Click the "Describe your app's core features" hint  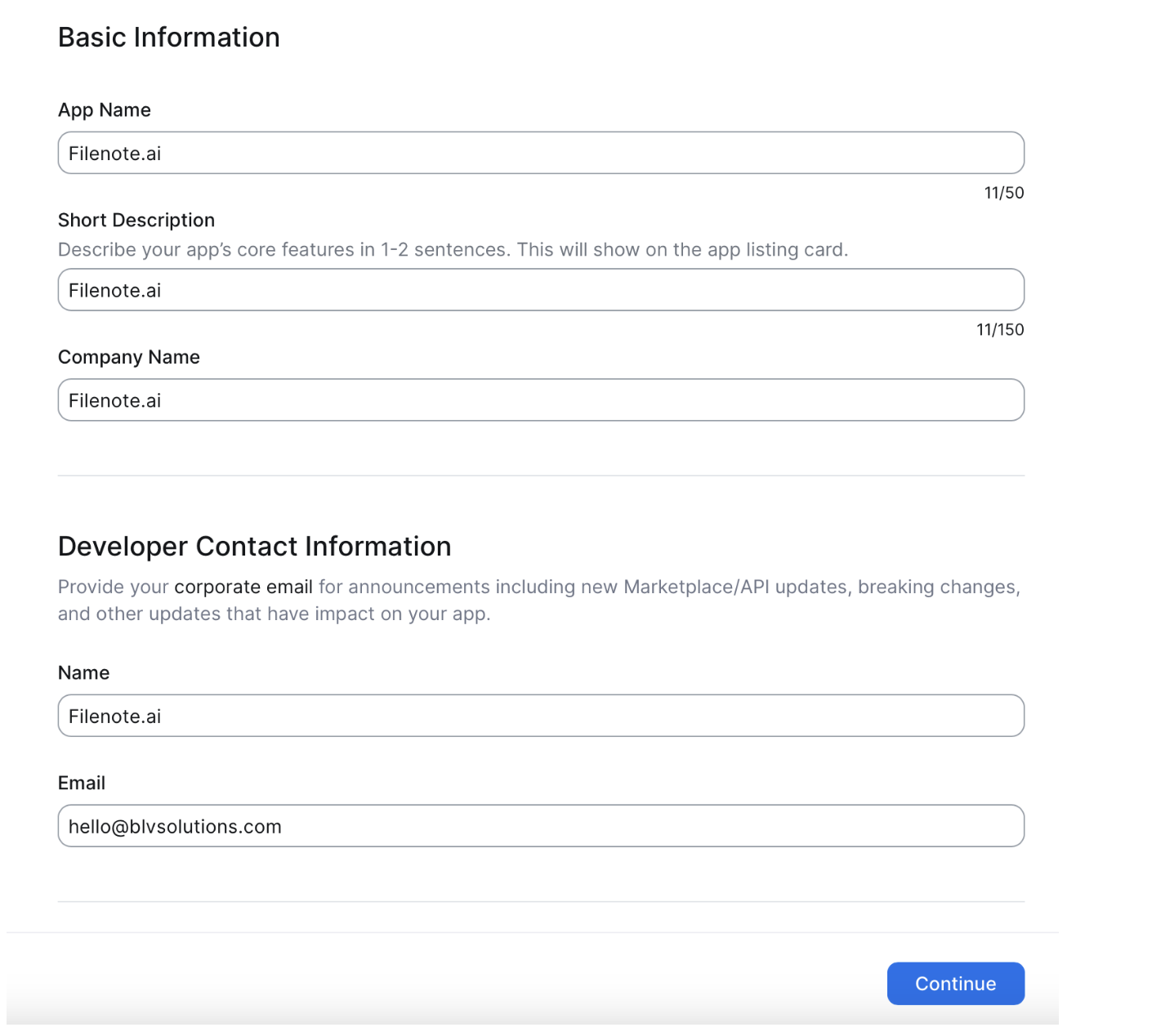453,250
